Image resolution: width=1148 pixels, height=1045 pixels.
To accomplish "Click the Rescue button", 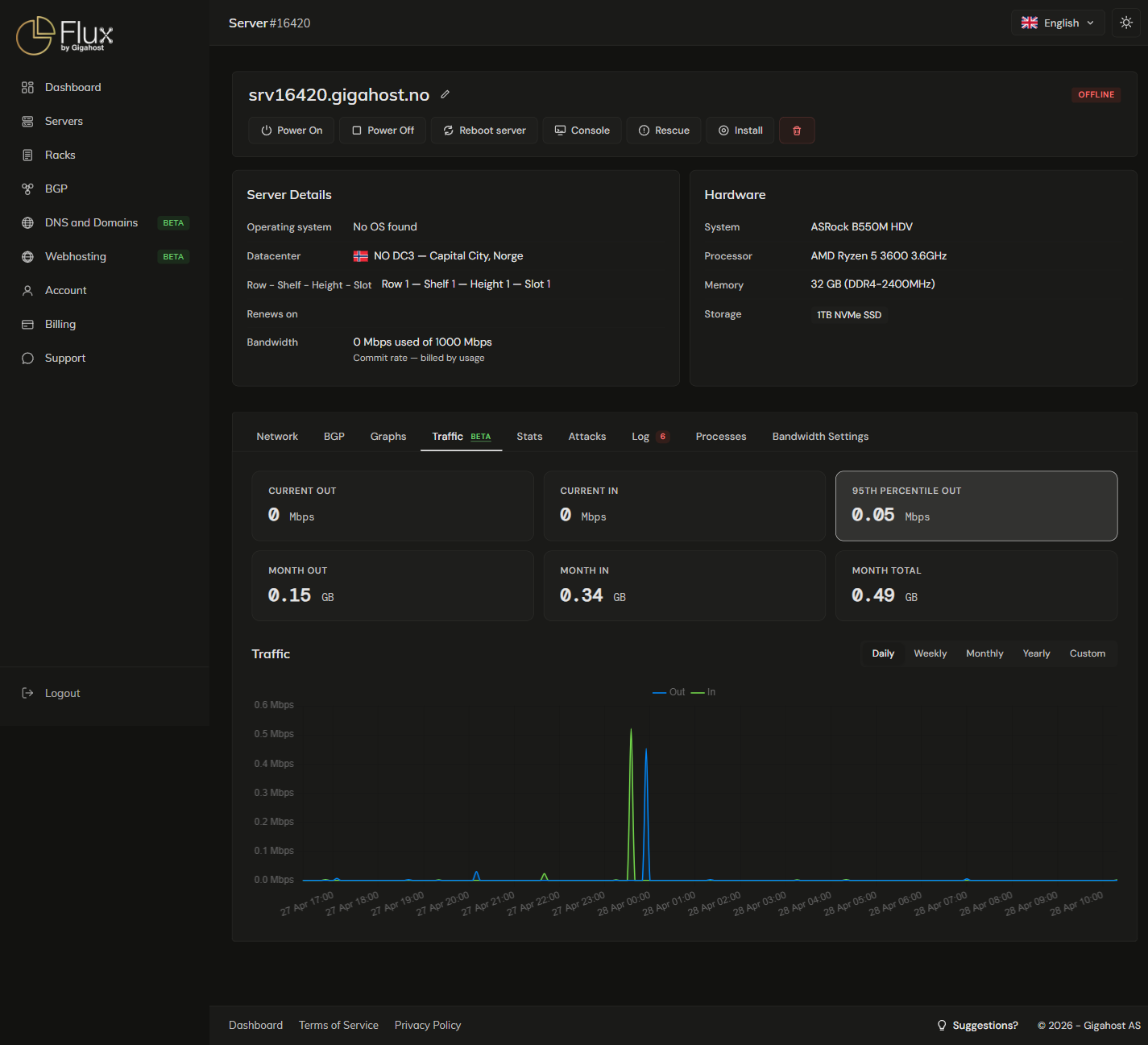I will (664, 131).
